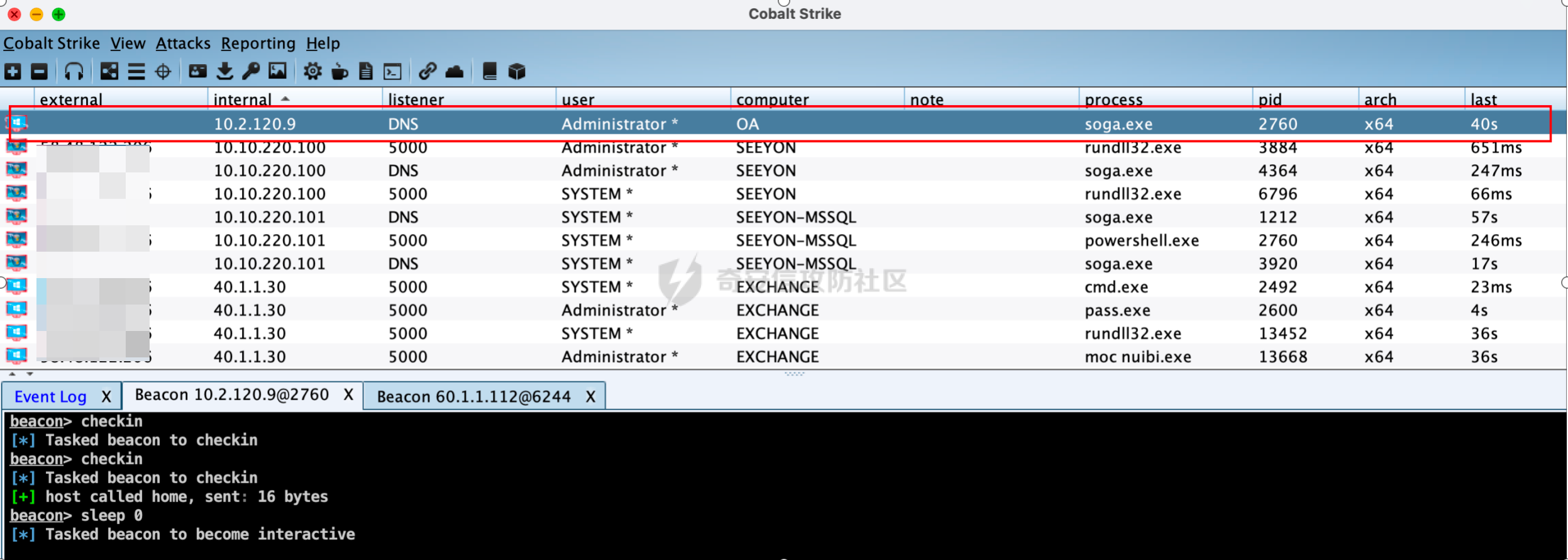Select the SEEYON rundll32.exe pid 6796 row

pos(783,194)
